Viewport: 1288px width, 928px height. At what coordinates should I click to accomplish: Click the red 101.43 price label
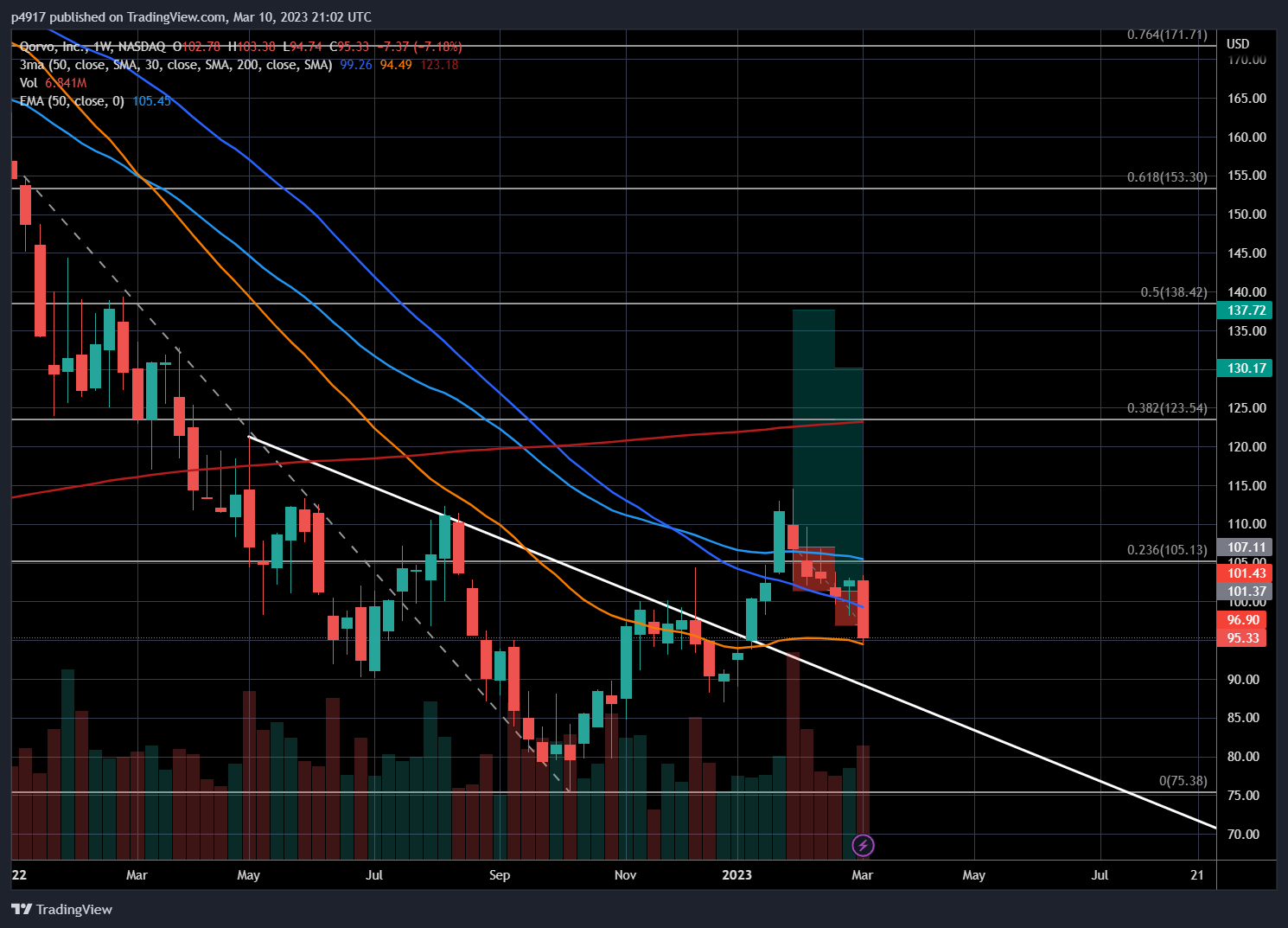click(x=1246, y=573)
